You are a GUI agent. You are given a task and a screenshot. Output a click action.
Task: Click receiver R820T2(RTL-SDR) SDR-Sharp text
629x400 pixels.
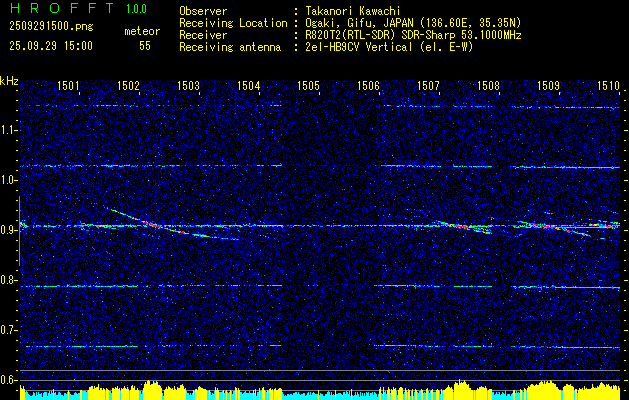click(x=413, y=35)
